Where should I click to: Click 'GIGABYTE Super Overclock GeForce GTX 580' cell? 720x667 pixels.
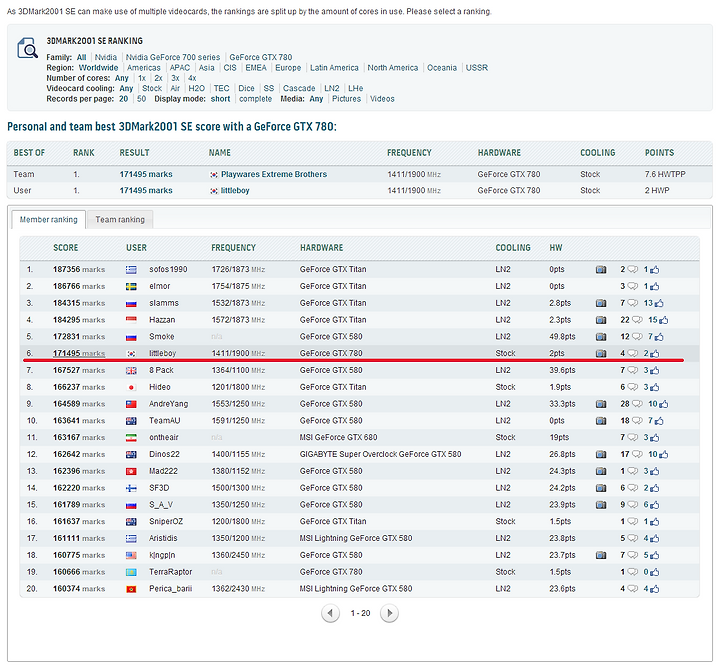[x=380, y=454]
